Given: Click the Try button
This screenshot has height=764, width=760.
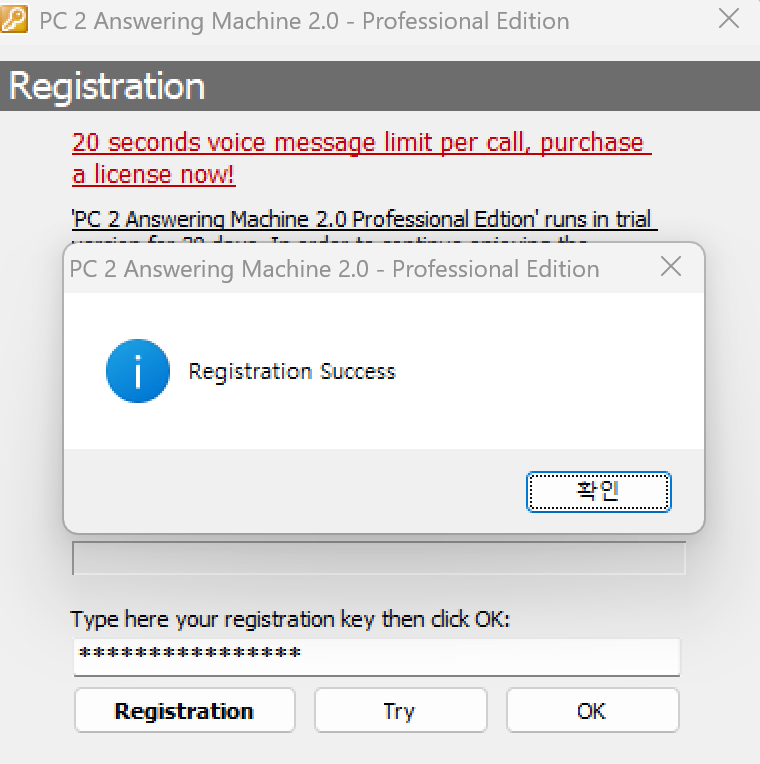Looking at the screenshot, I should (x=400, y=710).
